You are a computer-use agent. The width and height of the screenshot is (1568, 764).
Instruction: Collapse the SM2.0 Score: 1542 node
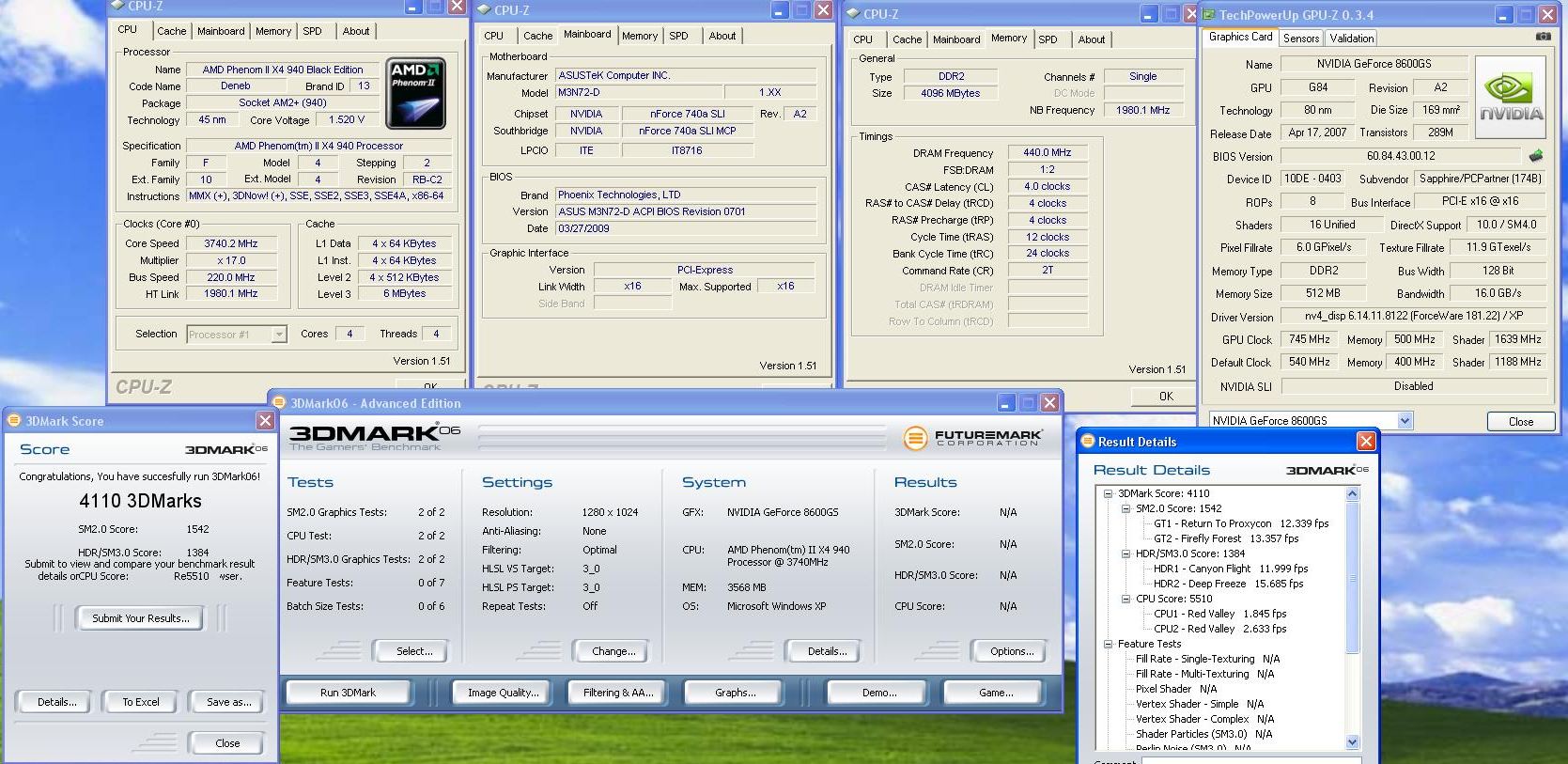coord(1126,508)
